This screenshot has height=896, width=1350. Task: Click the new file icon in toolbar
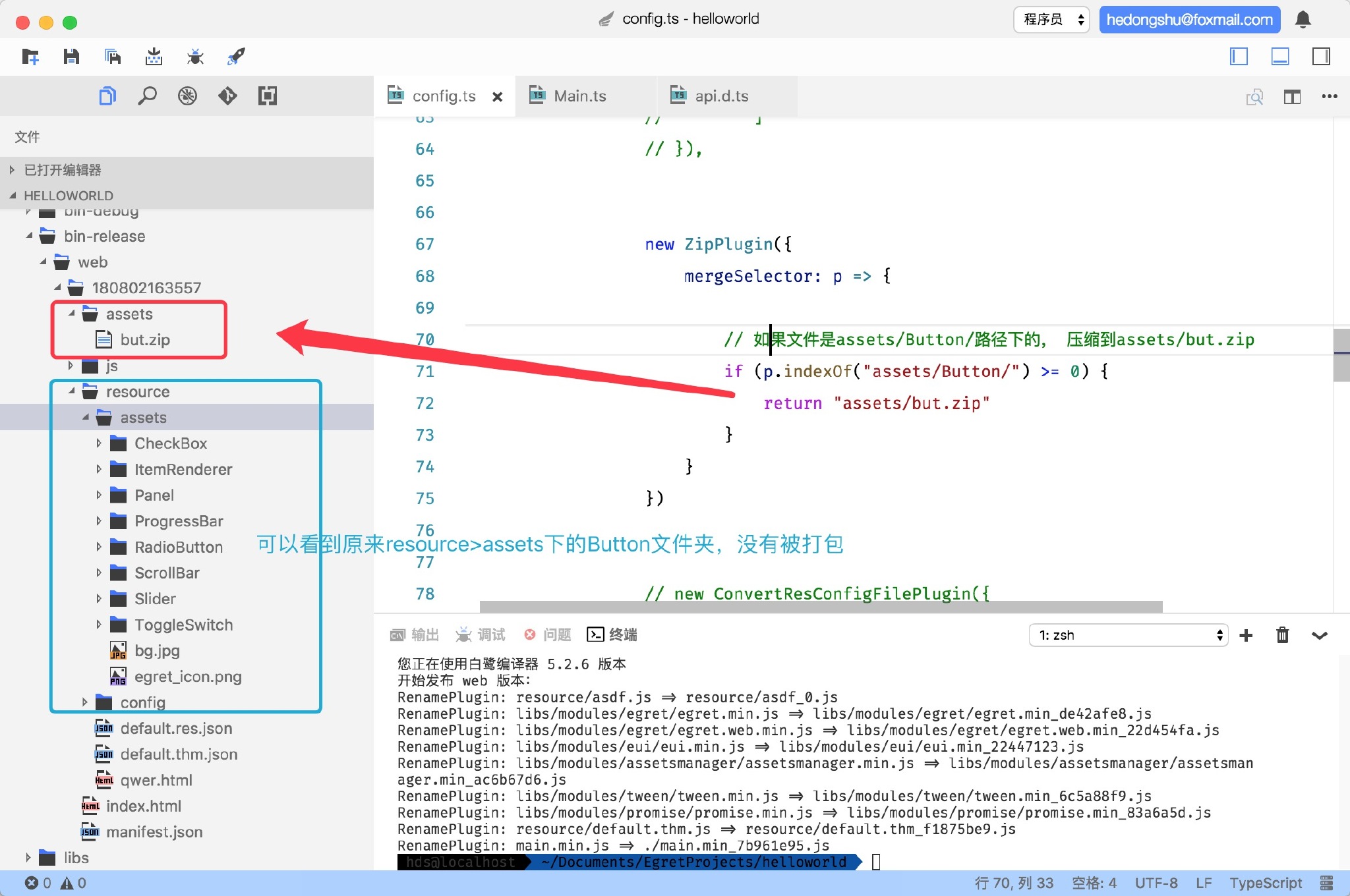coord(30,57)
